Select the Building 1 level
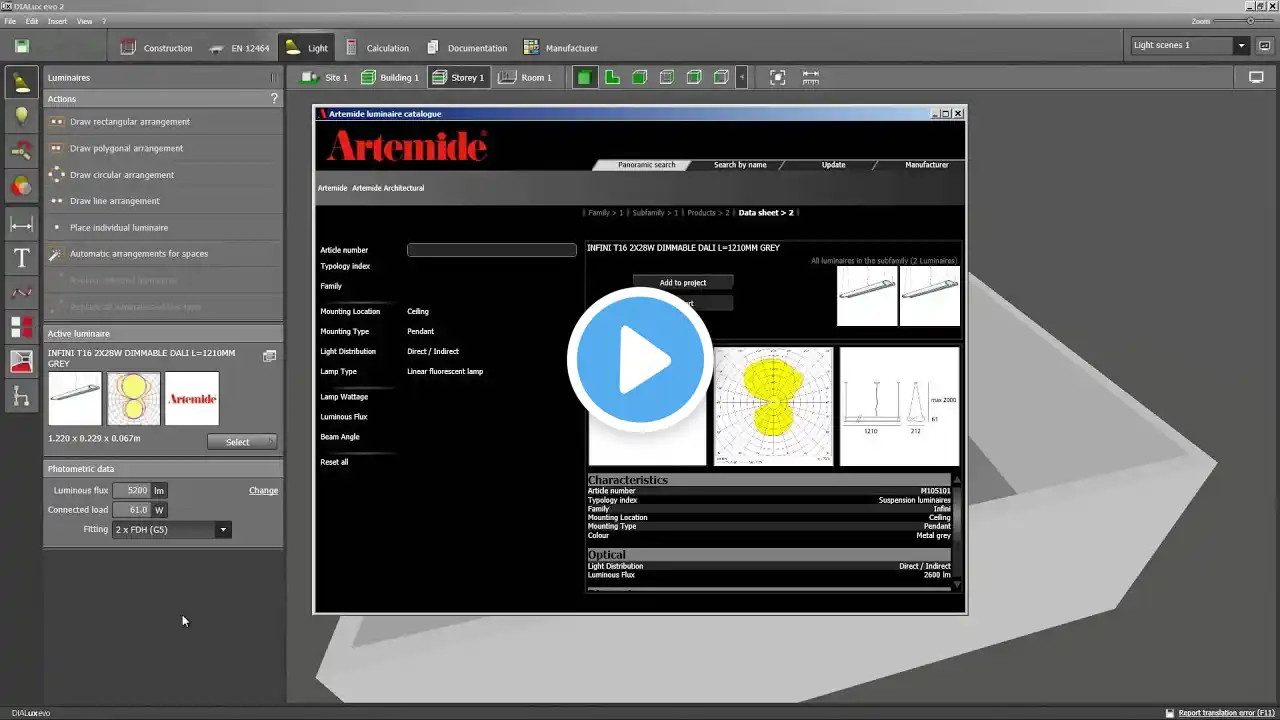1280x720 pixels. (x=390, y=77)
